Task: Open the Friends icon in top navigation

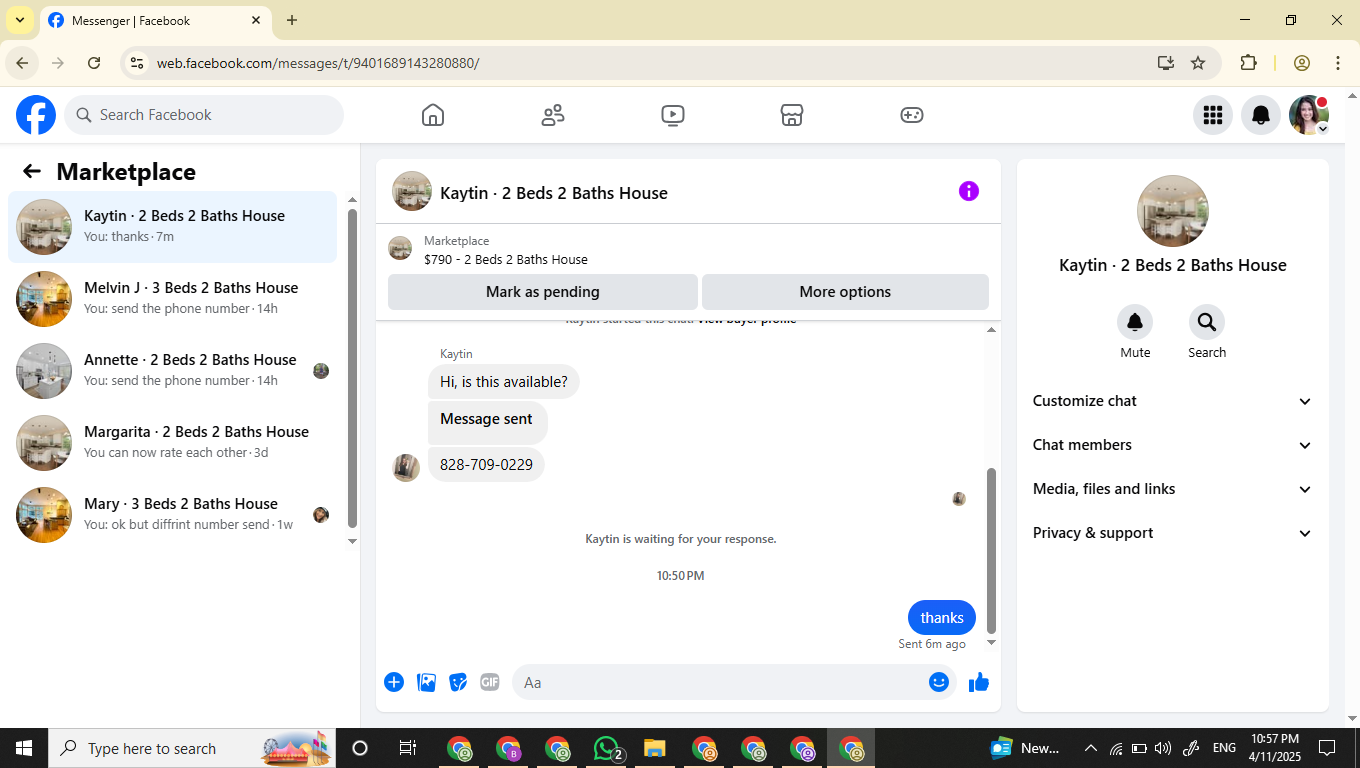Action: pos(553,115)
